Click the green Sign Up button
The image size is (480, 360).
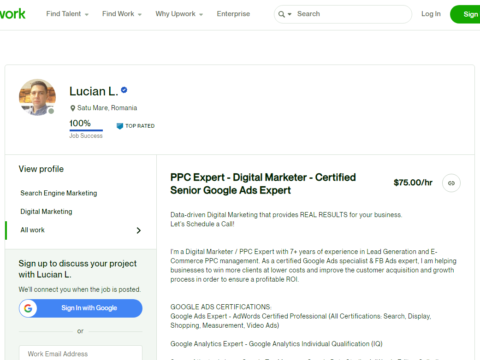point(465,14)
